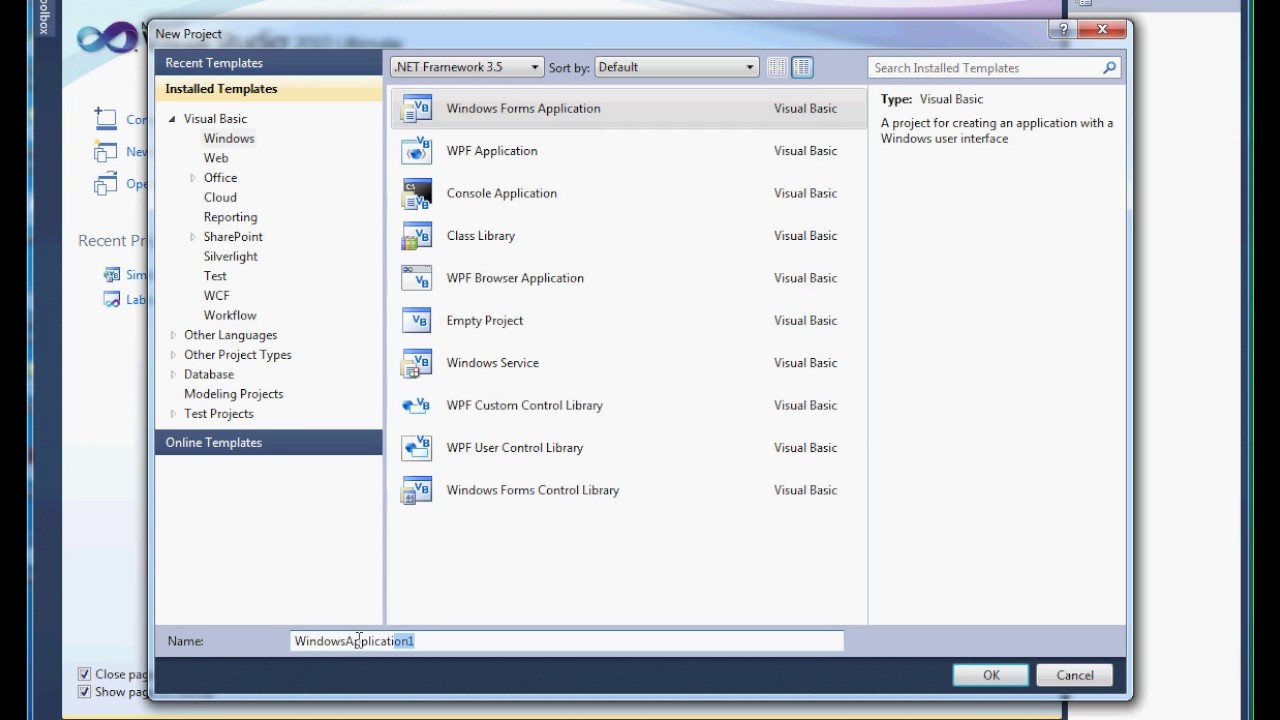
Task: Select the Cloud category
Action: [220, 197]
